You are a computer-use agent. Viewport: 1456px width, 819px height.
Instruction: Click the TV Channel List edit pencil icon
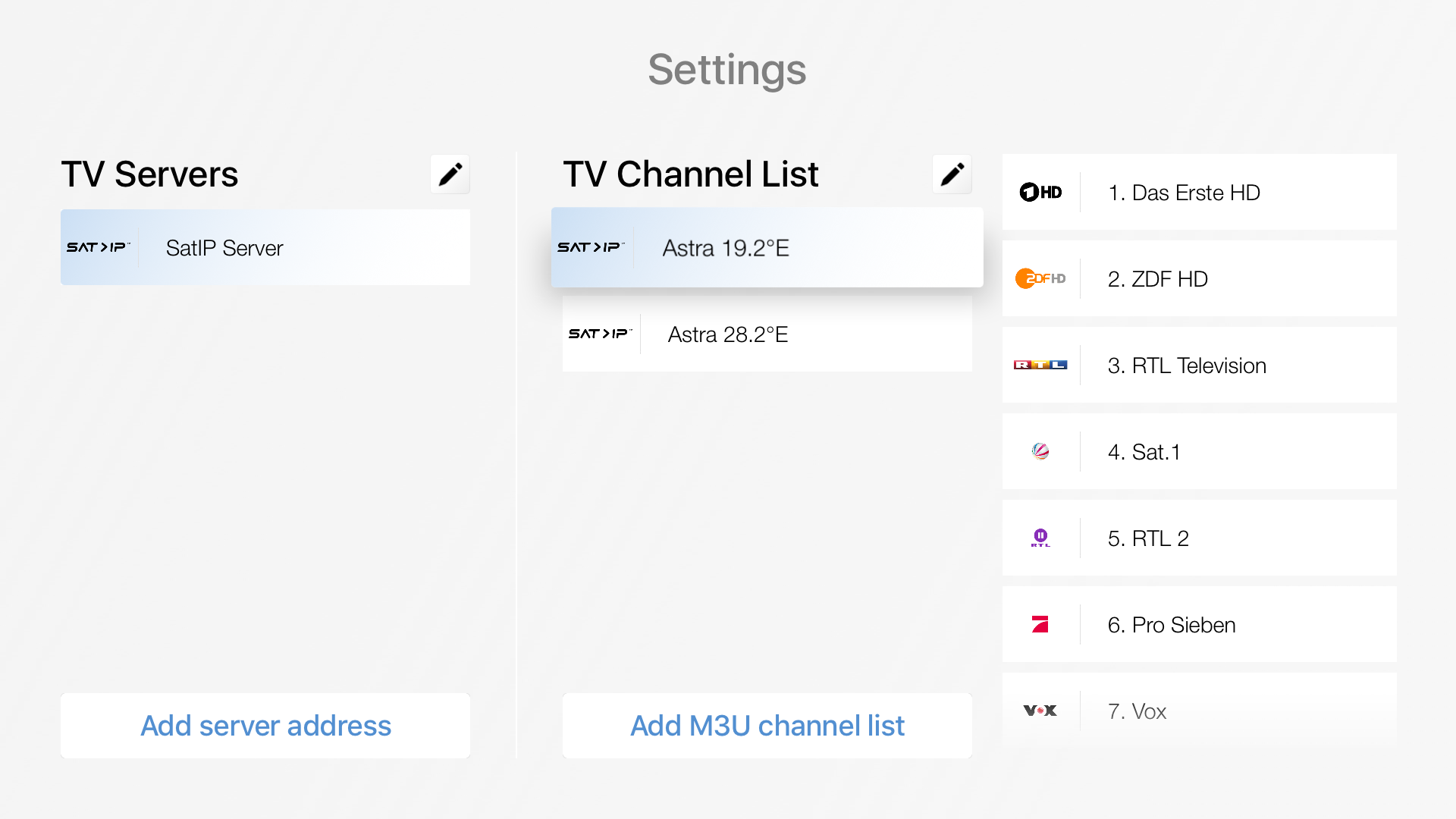click(952, 174)
